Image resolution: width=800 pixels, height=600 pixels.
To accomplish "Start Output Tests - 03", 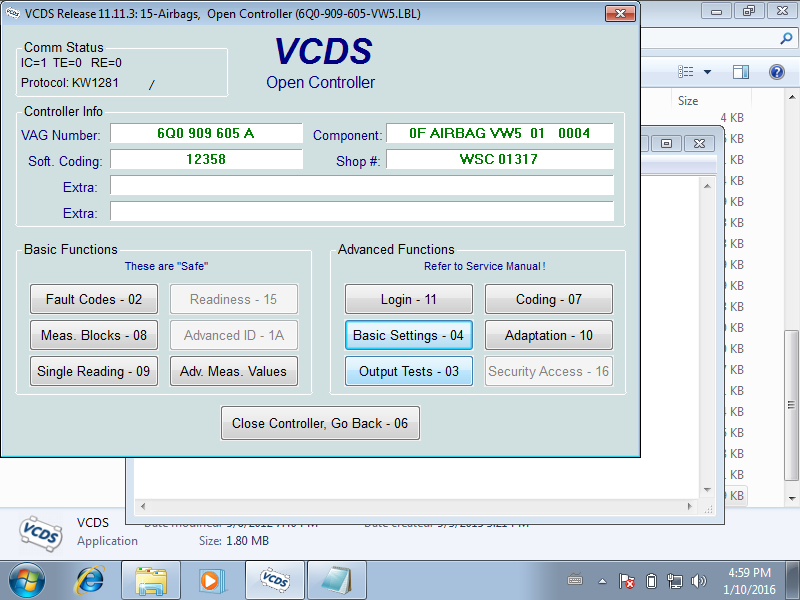I will [x=408, y=371].
